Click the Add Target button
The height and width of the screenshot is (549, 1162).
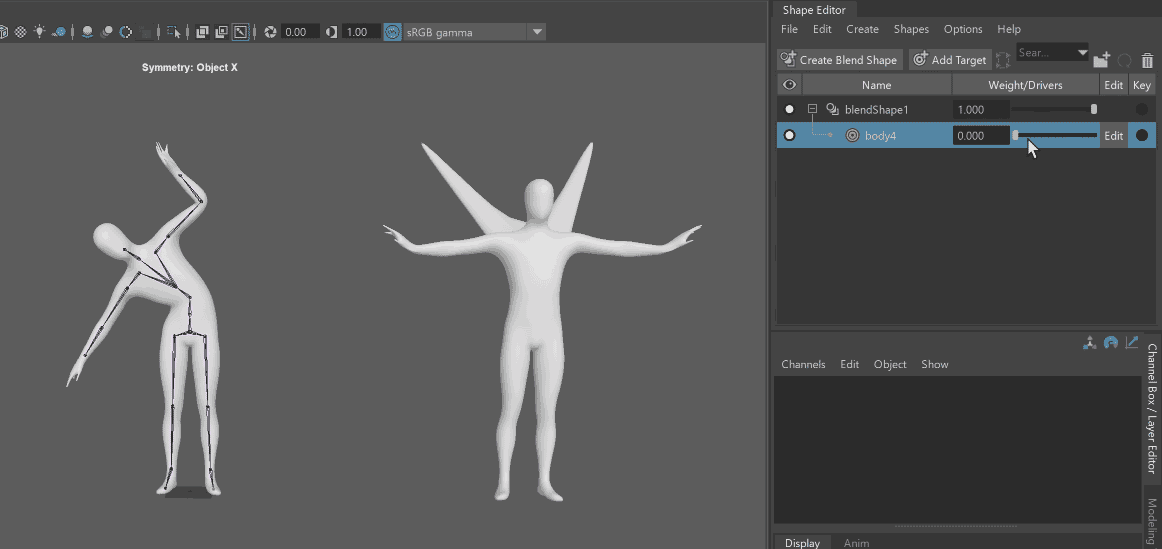pos(950,60)
